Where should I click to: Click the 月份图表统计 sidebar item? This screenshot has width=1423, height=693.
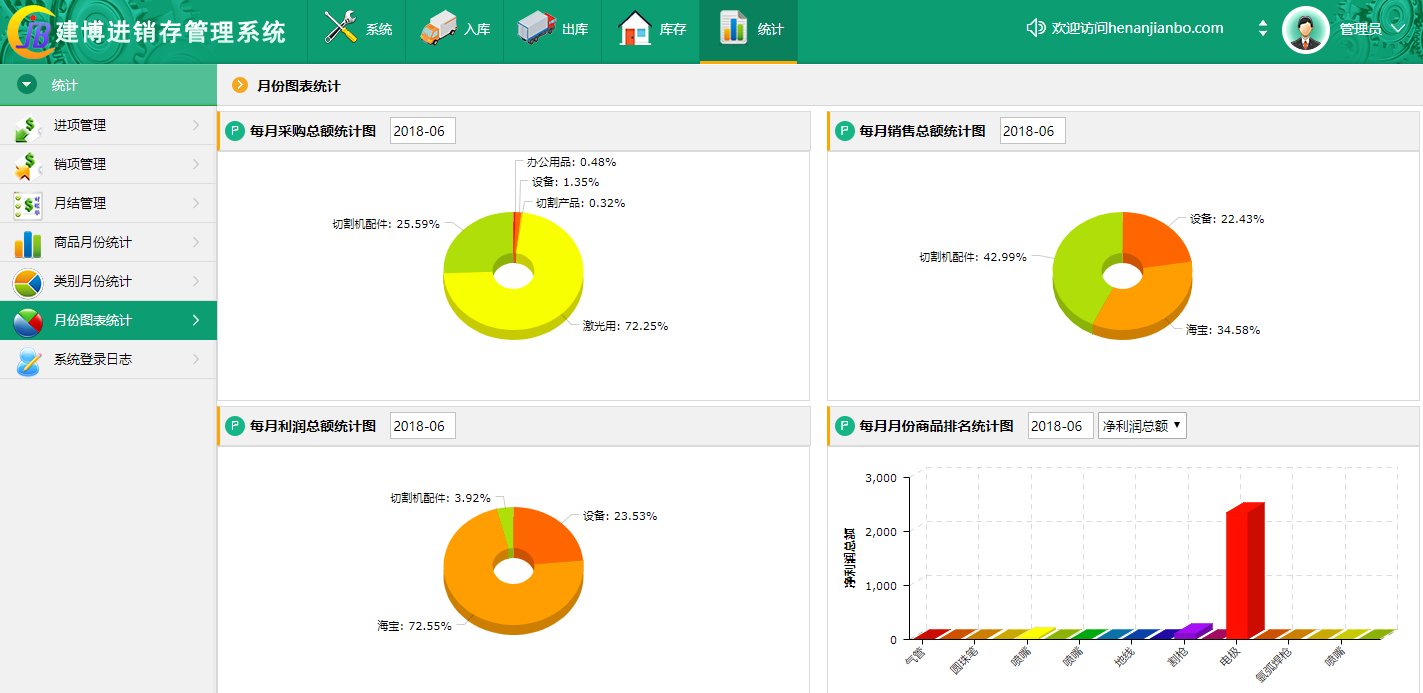(92, 320)
